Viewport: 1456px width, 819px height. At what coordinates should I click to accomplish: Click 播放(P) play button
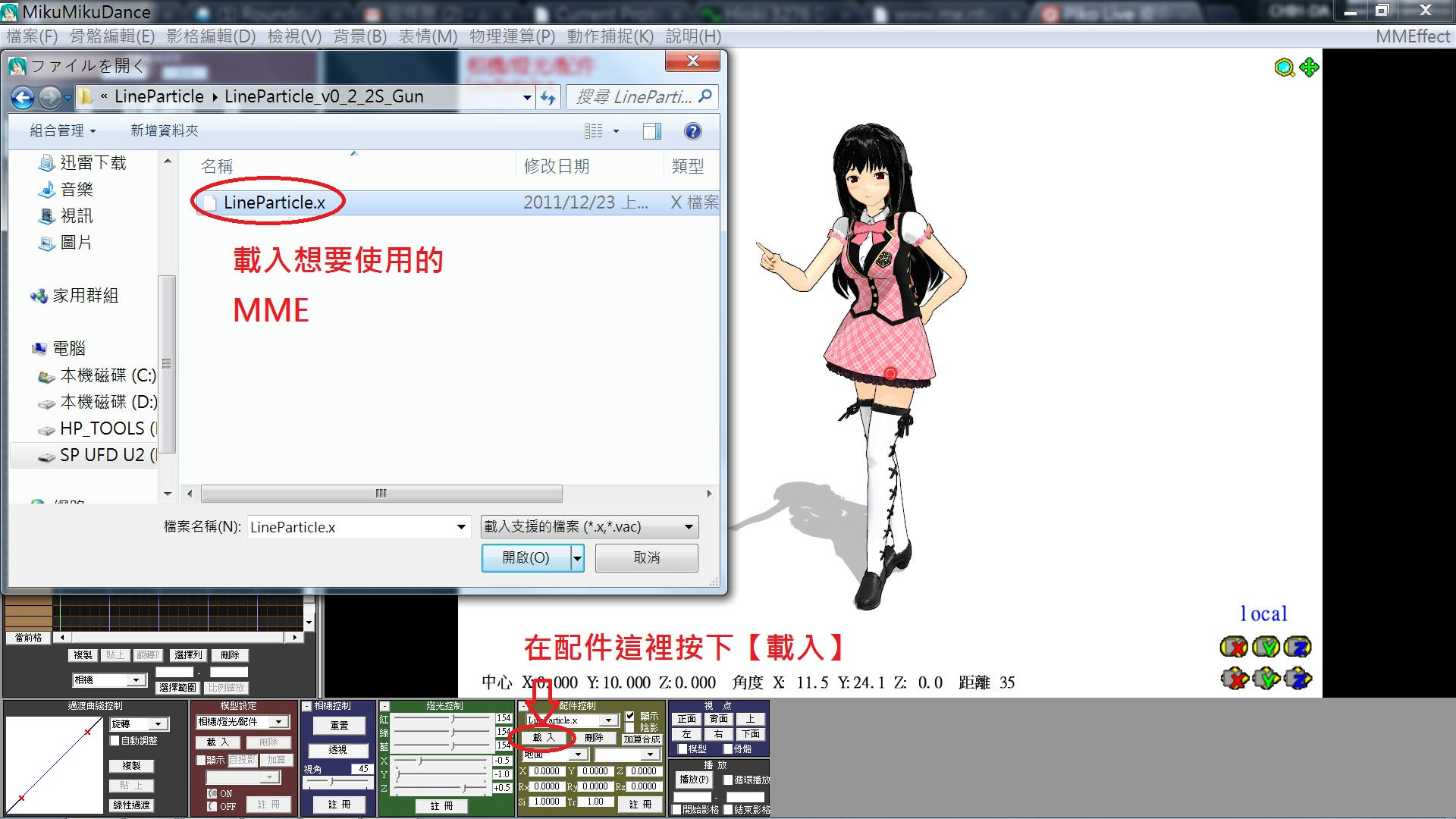click(694, 780)
